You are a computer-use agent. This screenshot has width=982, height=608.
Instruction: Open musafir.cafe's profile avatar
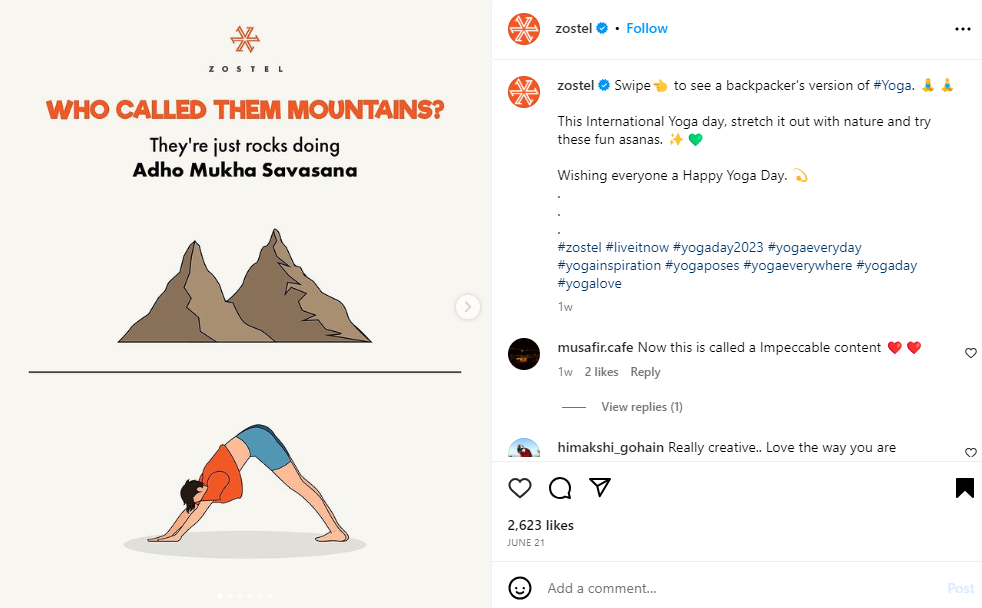coord(524,353)
